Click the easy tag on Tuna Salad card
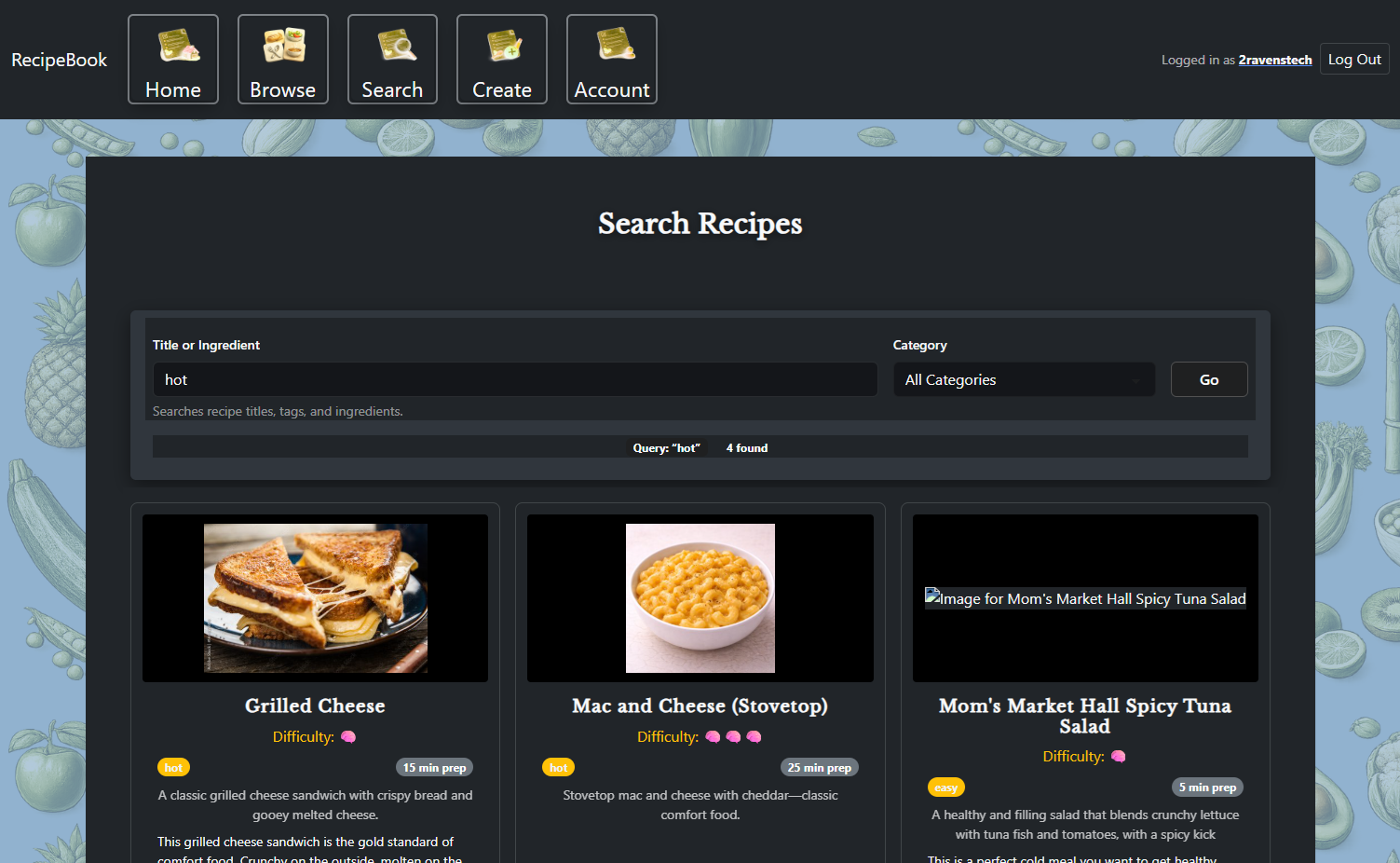 point(946,787)
